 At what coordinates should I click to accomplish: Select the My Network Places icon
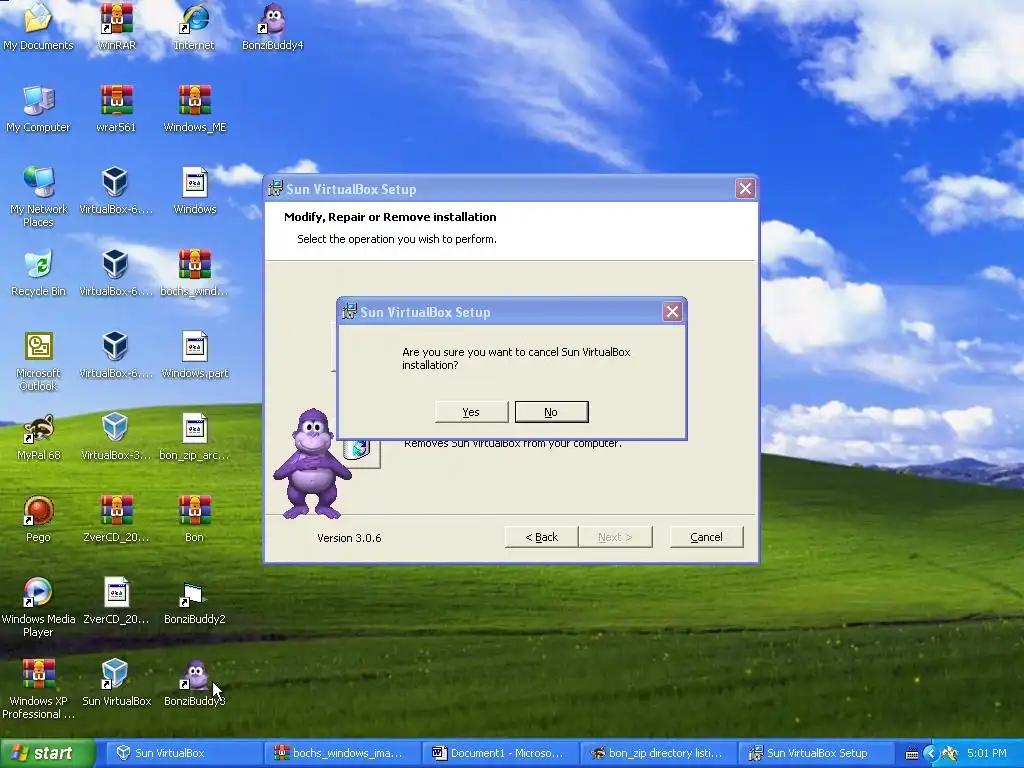click(x=38, y=196)
